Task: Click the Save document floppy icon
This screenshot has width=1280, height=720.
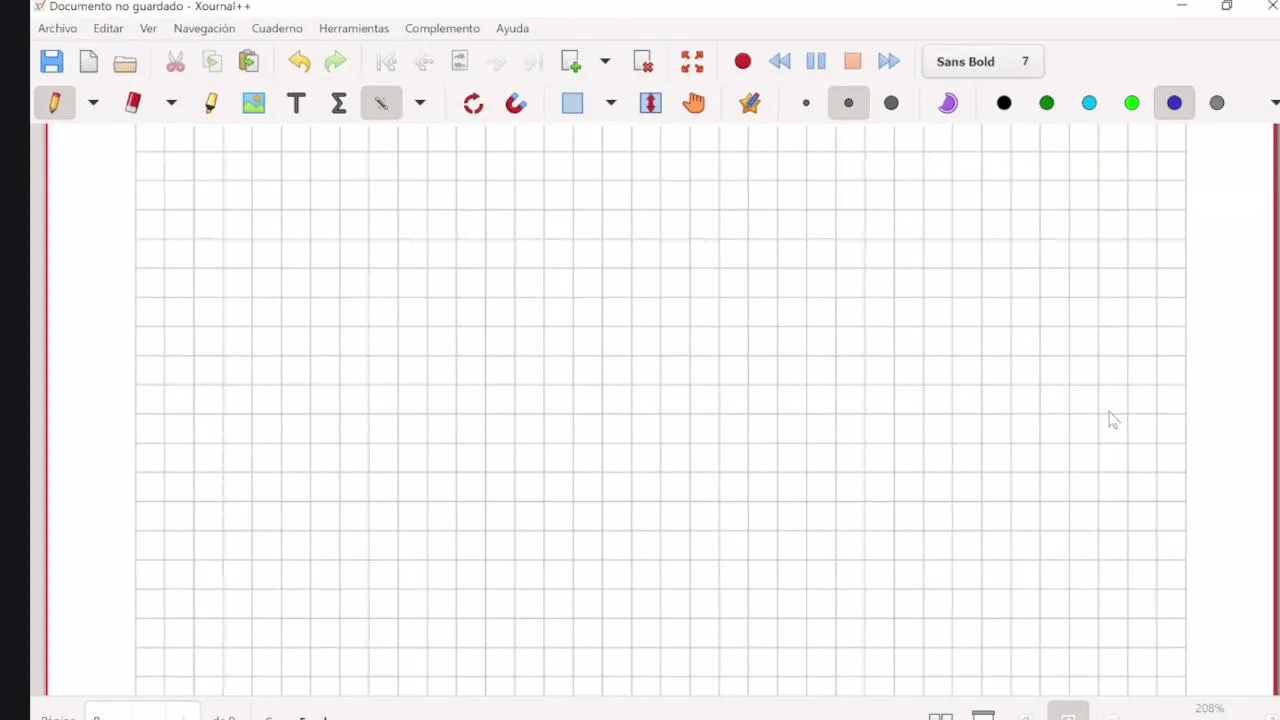Action: point(52,62)
